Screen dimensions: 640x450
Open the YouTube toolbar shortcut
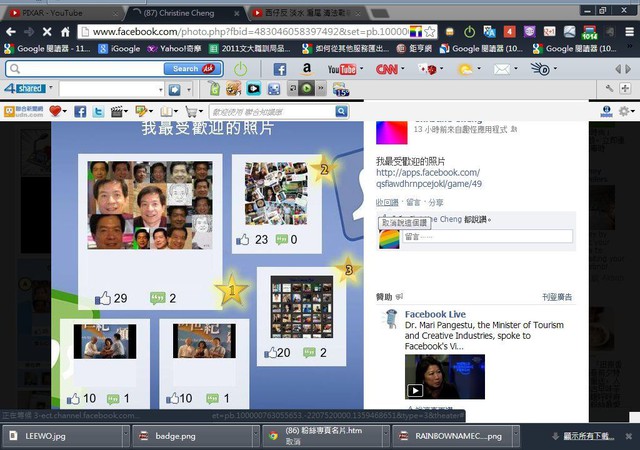[x=342, y=69]
